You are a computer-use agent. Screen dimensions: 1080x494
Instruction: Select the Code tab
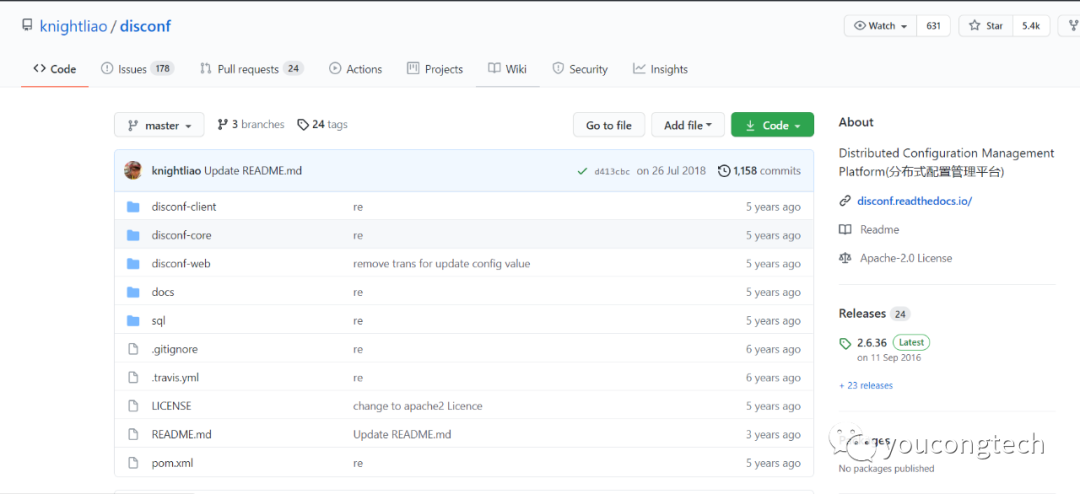click(54, 69)
